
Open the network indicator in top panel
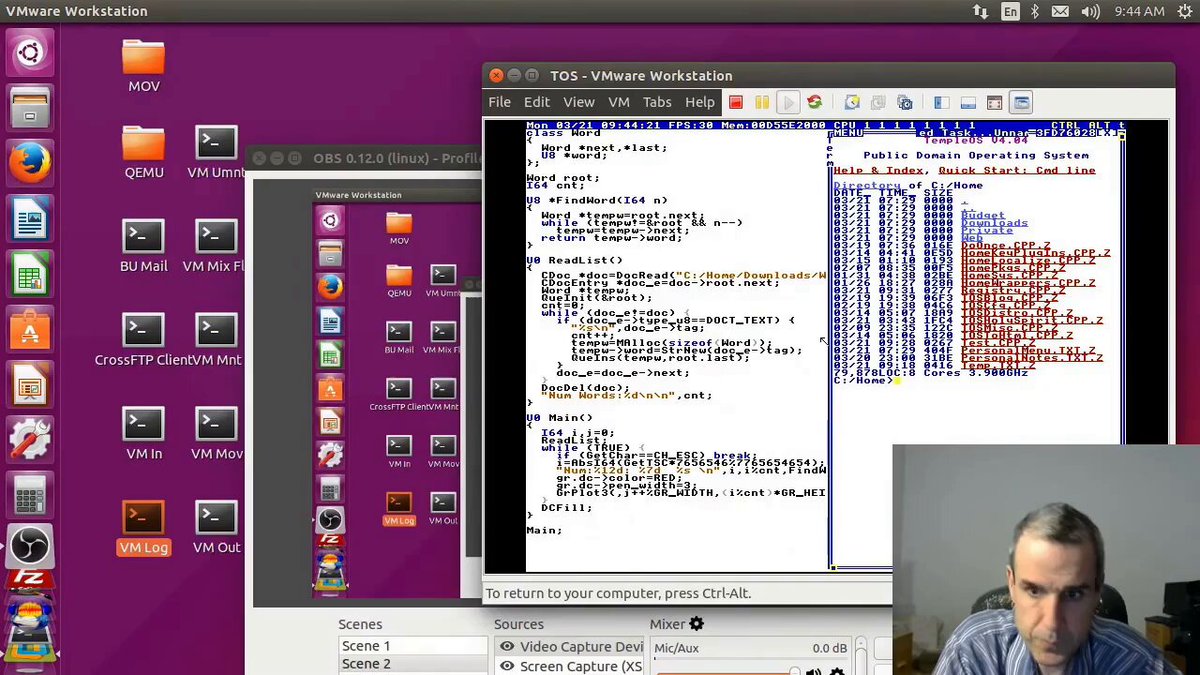tap(982, 11)
